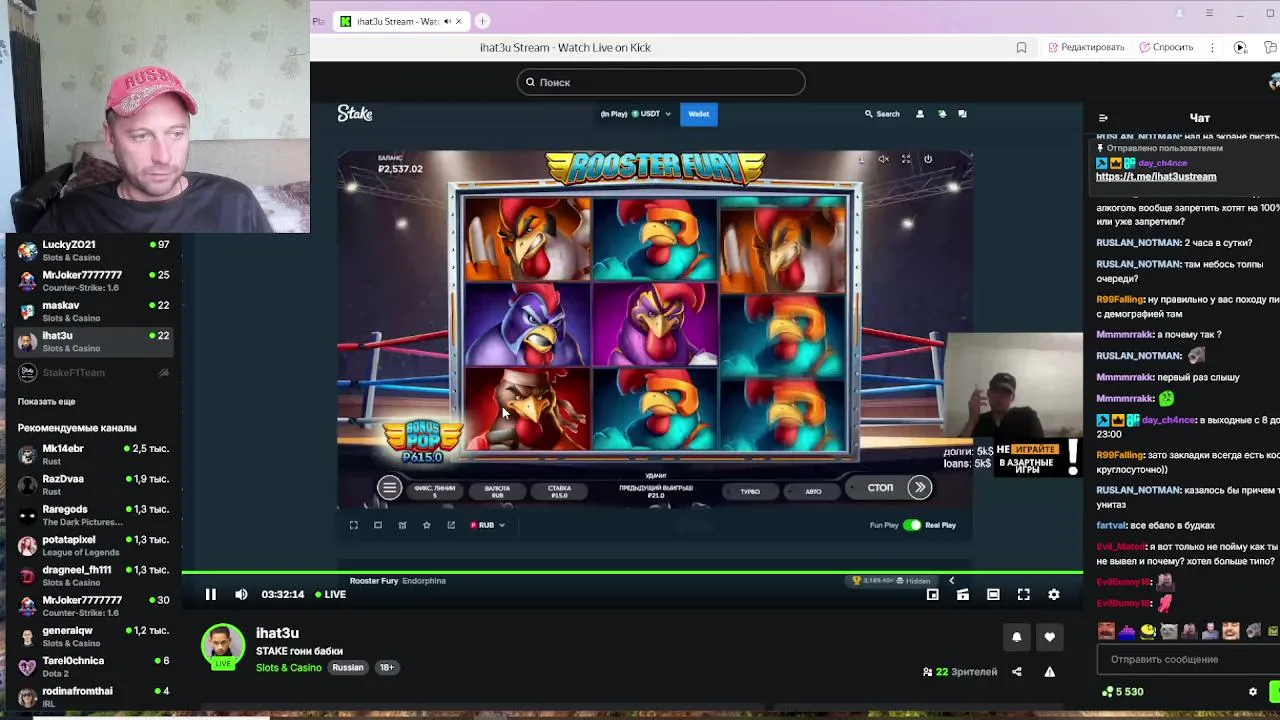The width and height of the screenshot is (1280, 720).
Task: Open the browser three-dot page menu
Action: point(1212,47)
